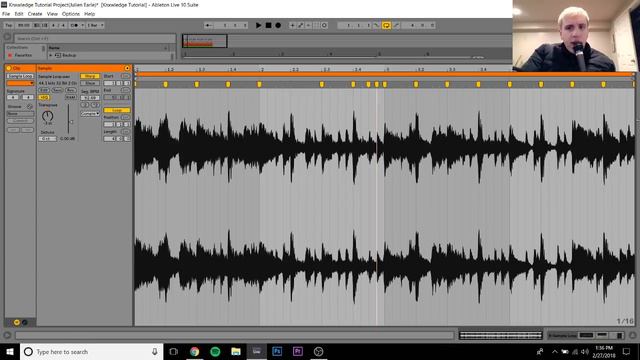Arm the Arrangement Record button
The height and width of the screenshot is (360, 640).
point(278,25)
